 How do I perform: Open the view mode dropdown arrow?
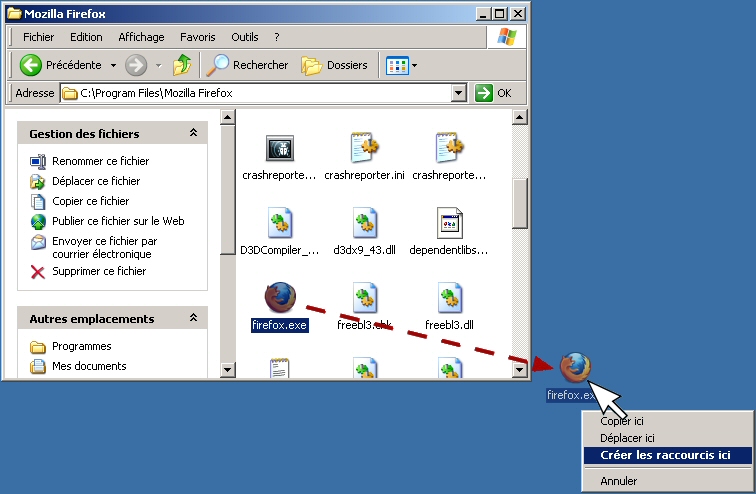click(x=414, y=66)
